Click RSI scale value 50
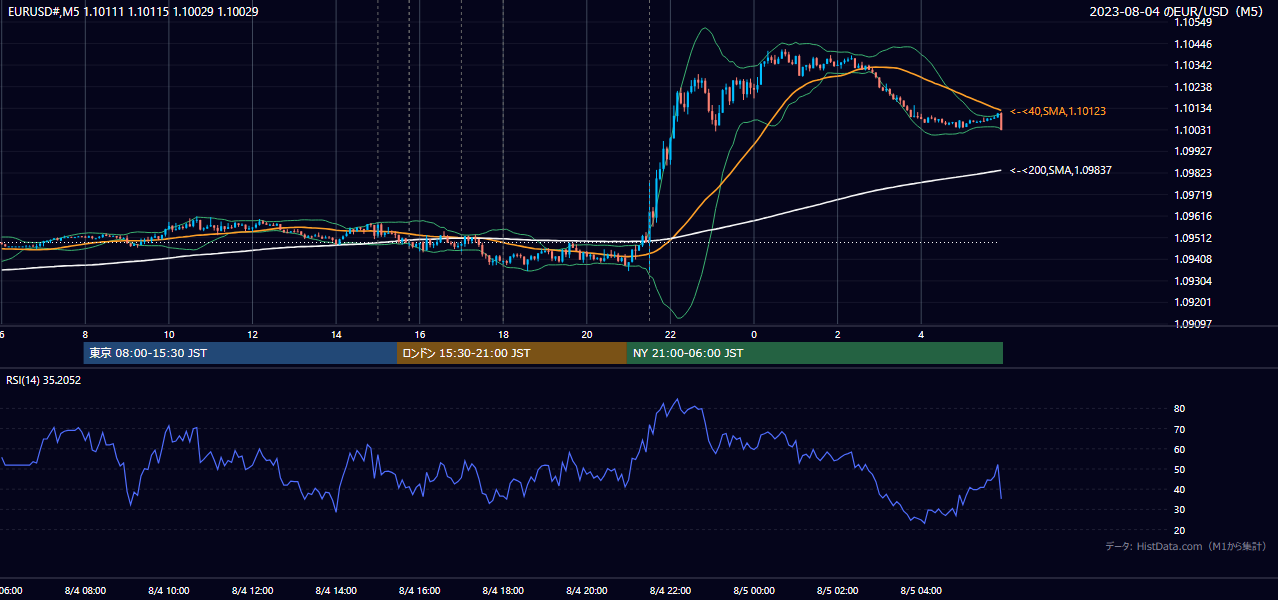 point(1180,469)
